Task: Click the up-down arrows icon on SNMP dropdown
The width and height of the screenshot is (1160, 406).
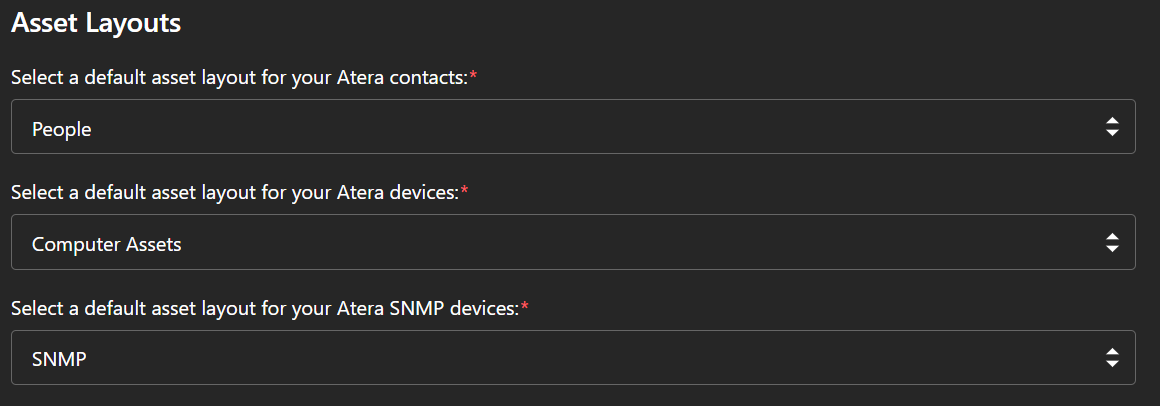Action: point(1111,358)
